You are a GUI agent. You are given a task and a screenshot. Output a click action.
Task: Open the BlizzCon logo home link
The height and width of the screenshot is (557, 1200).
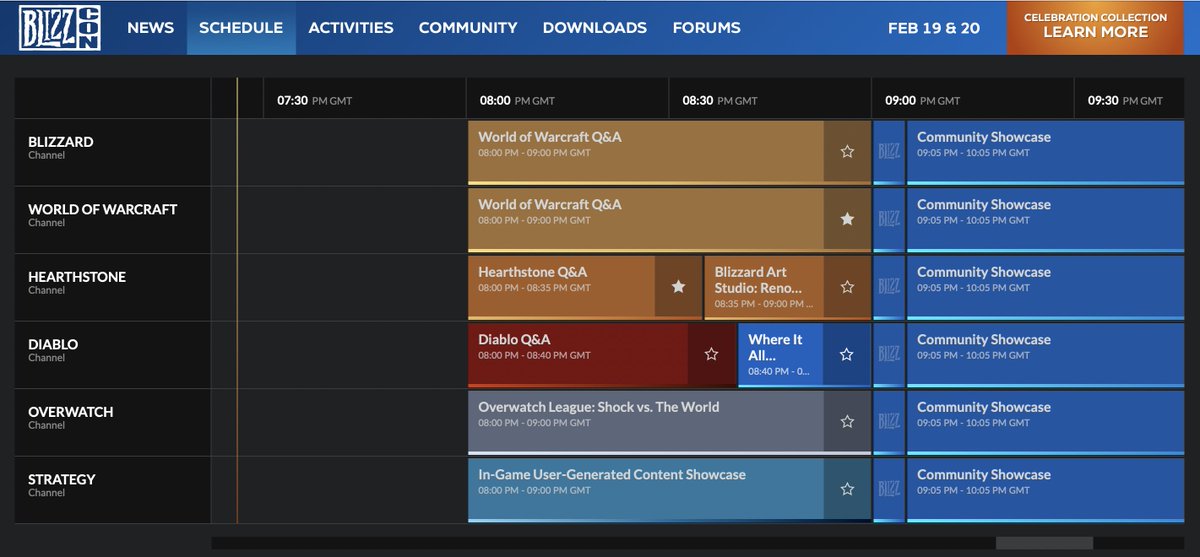pos(59,28)
